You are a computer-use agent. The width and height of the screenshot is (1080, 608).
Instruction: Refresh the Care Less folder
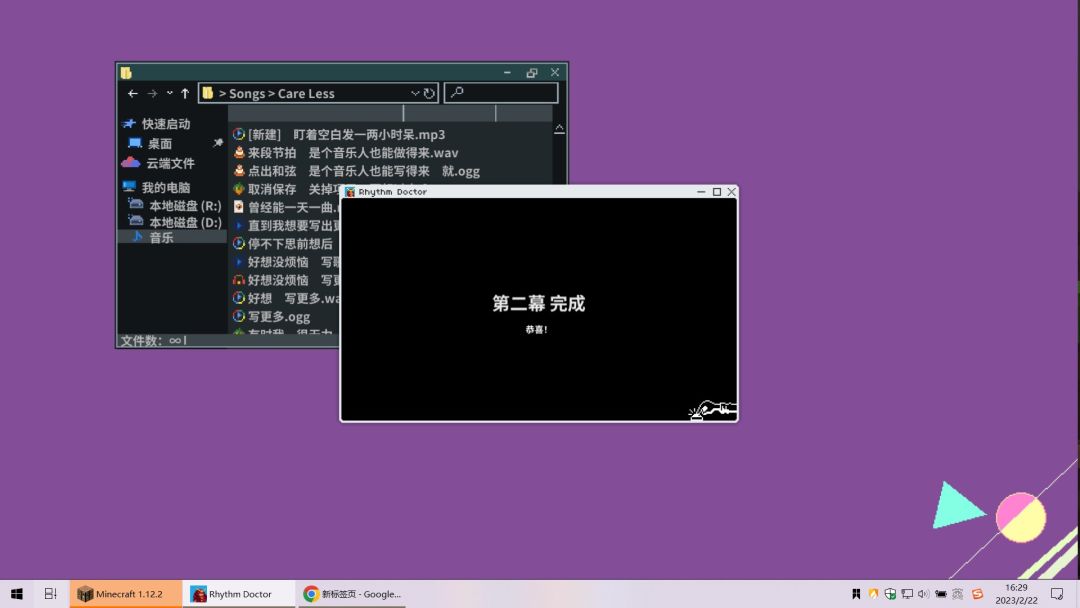click(429, 93)
